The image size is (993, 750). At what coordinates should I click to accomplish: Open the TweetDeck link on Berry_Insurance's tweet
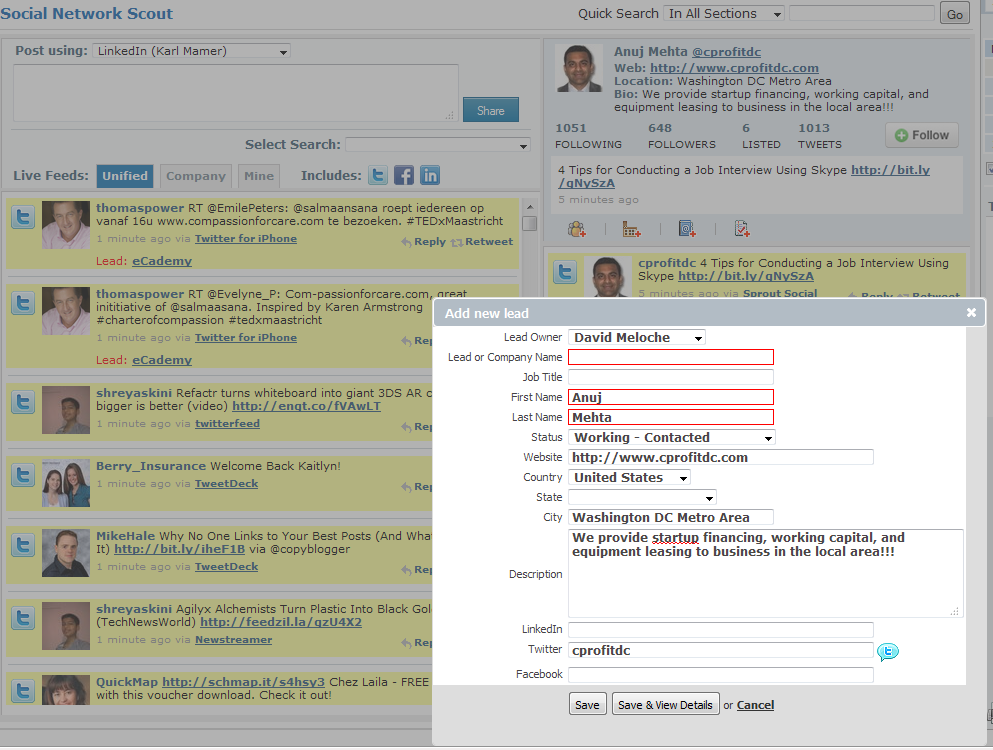(x=227, y=483)
